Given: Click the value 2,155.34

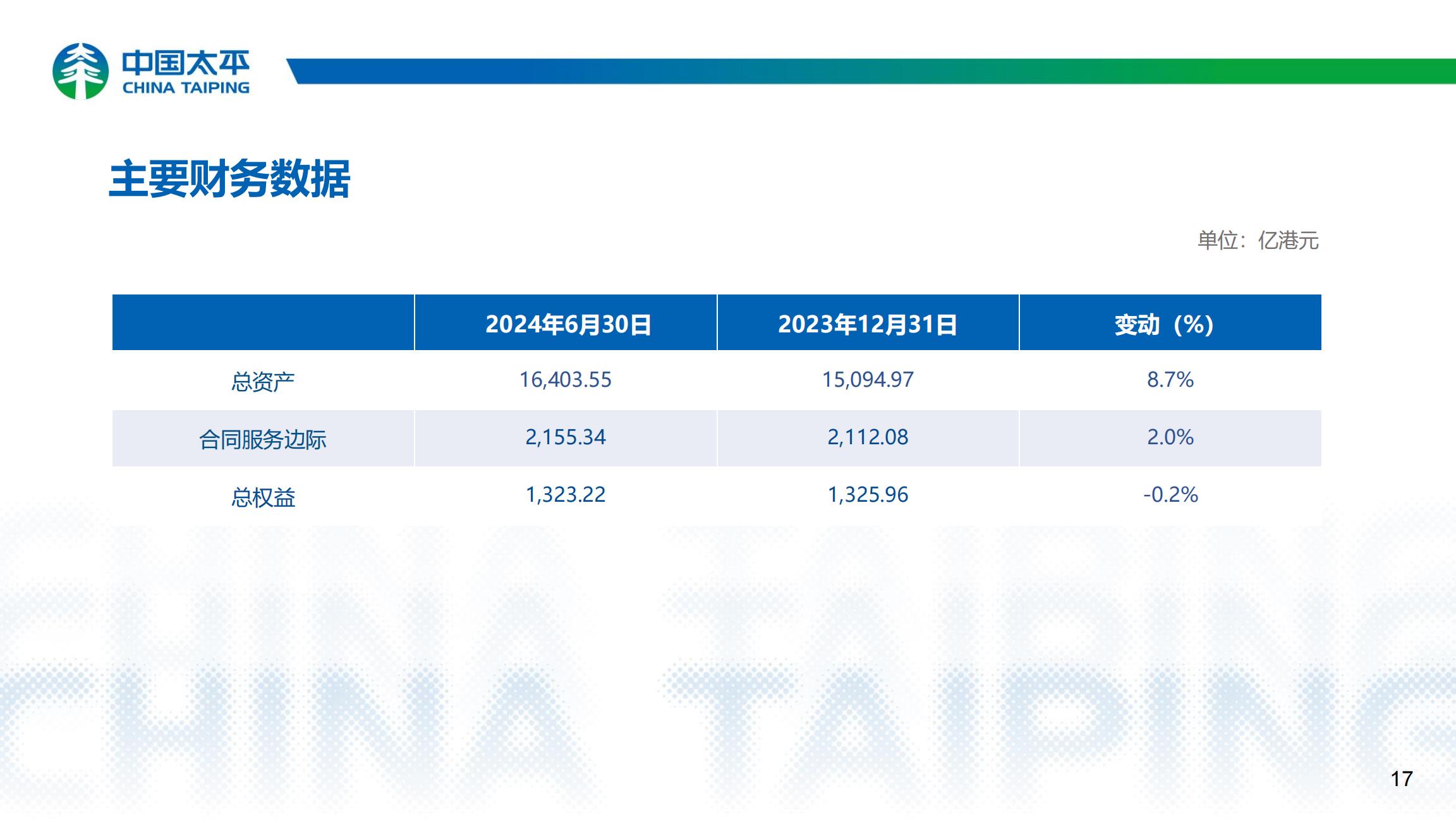Looking at the screenshot, I should 566,437.
